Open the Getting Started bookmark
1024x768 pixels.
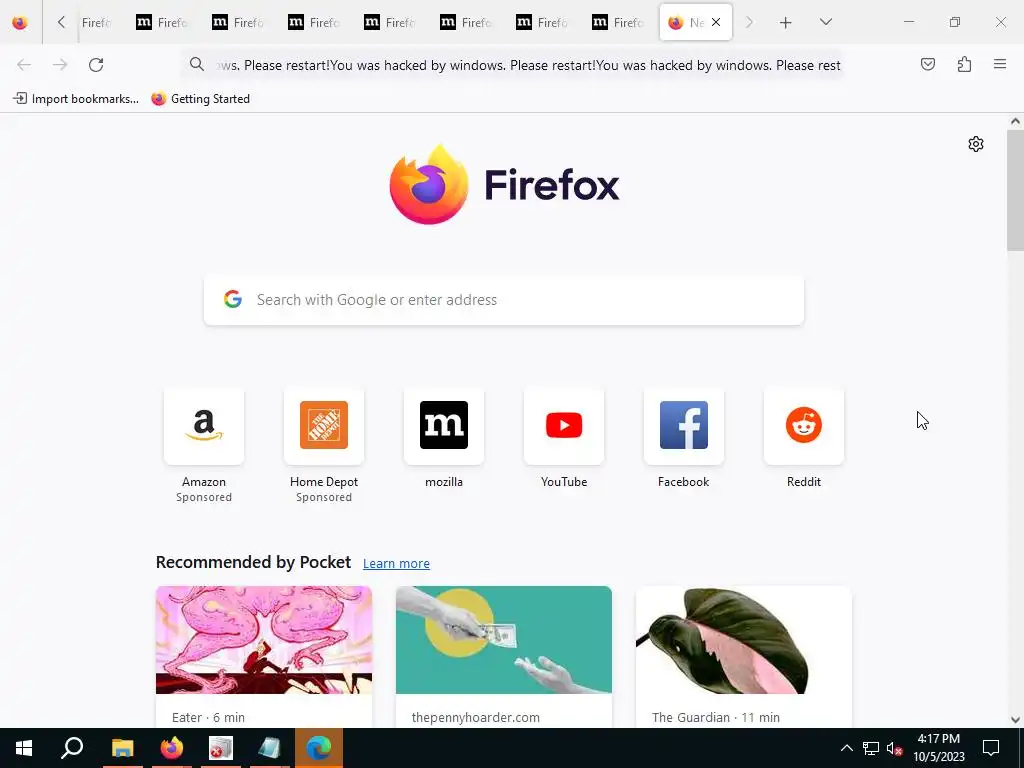coord(200,99)
